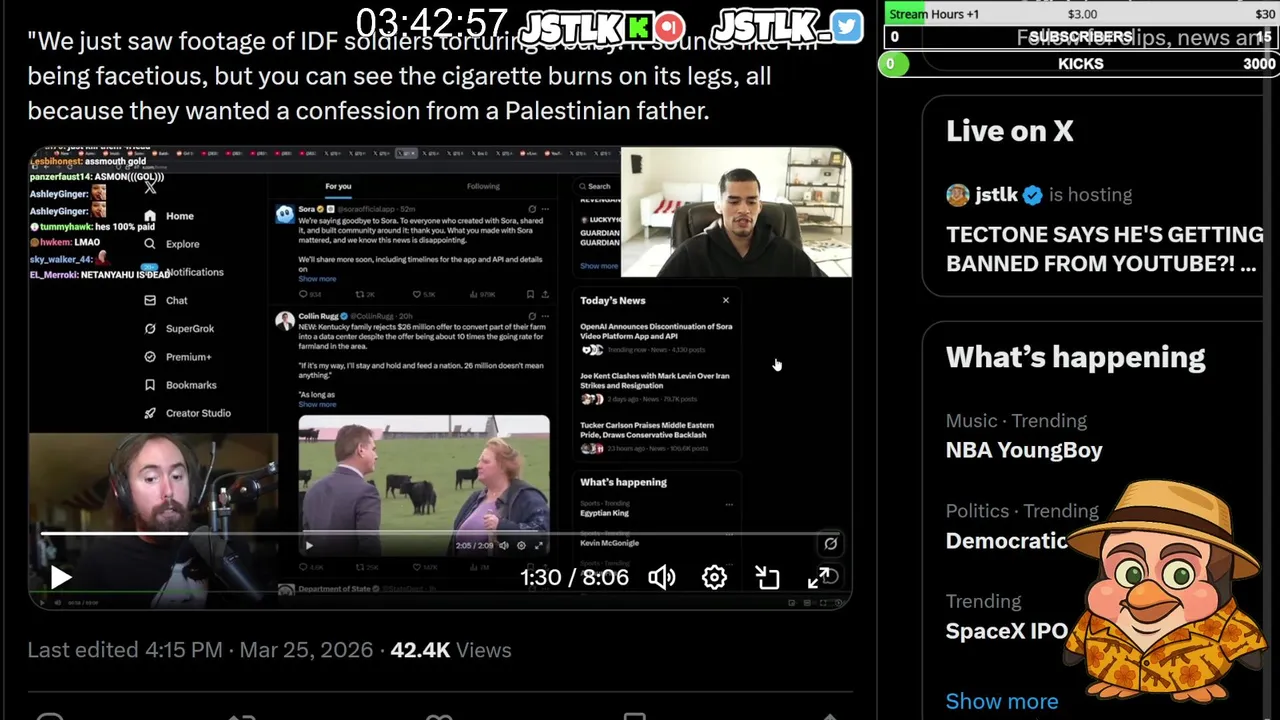Click the Grok icon on Collin Rugg's post
This screenshot has width=1280, height=720.
pyautogui.click(x=532, y=315)
